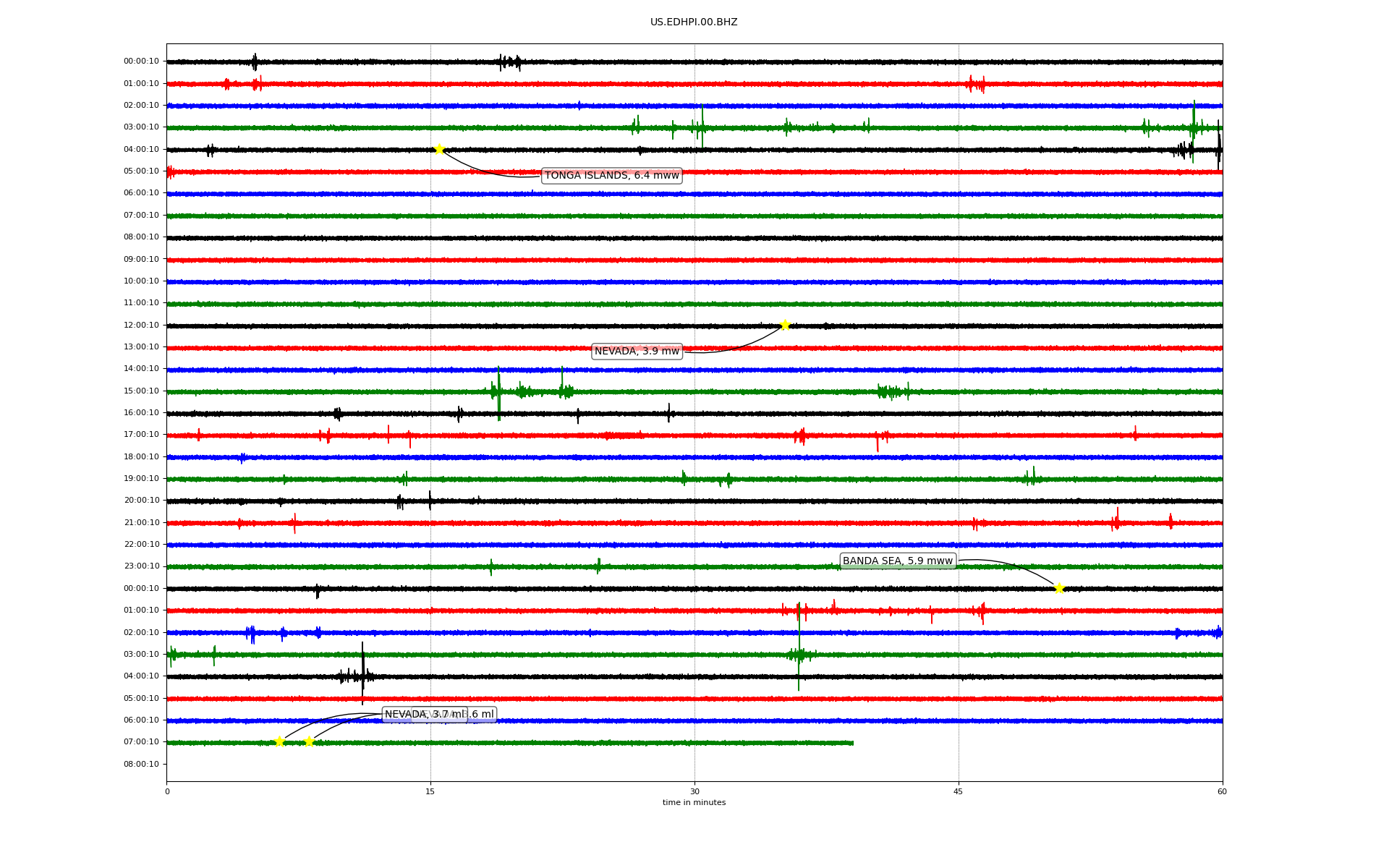The height and width of the screenshot is (868, 1389).
Task: Click the 45 tick label on the x-axis
Action: (x=959, y=791)
